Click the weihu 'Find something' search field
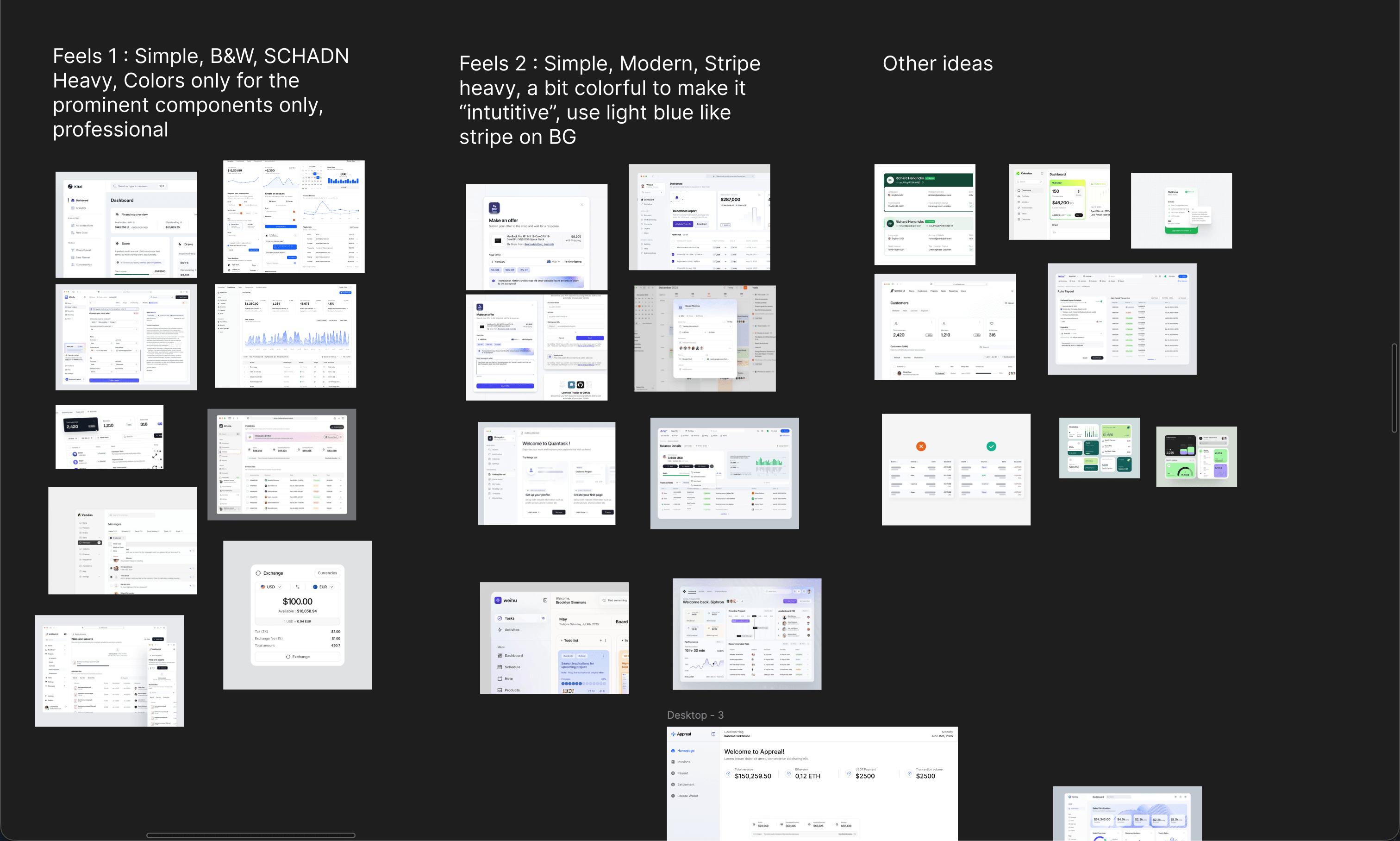Screen dimensions: 1400x841 pos(614,600)
